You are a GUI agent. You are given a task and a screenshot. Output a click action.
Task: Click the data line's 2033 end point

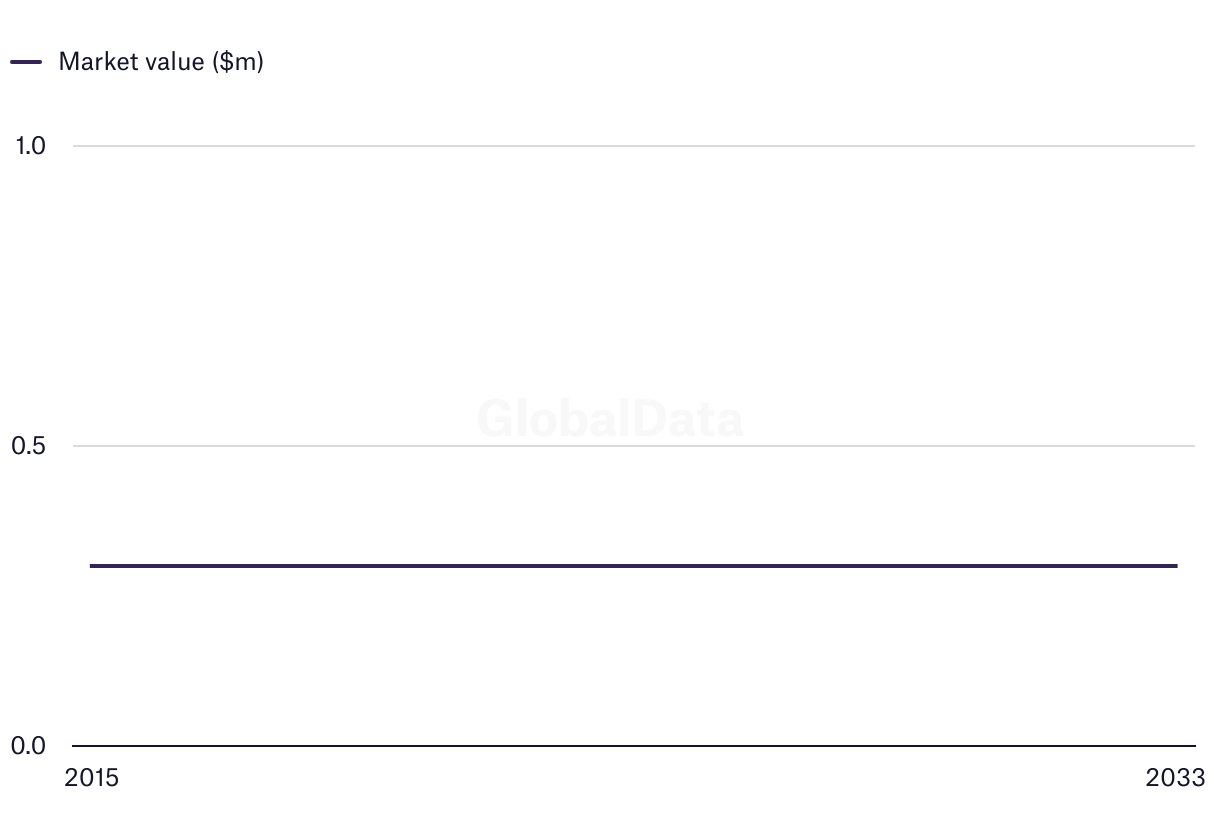click(x=1176, y=566)
